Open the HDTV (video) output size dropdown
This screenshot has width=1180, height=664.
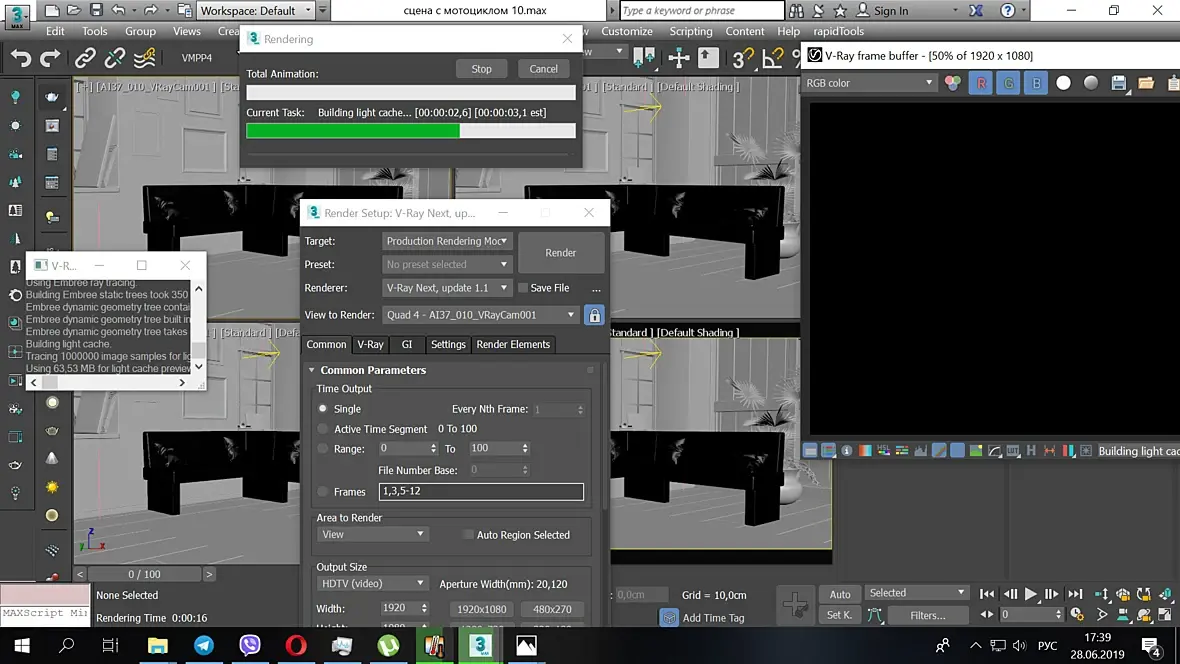tap(373, 583)
